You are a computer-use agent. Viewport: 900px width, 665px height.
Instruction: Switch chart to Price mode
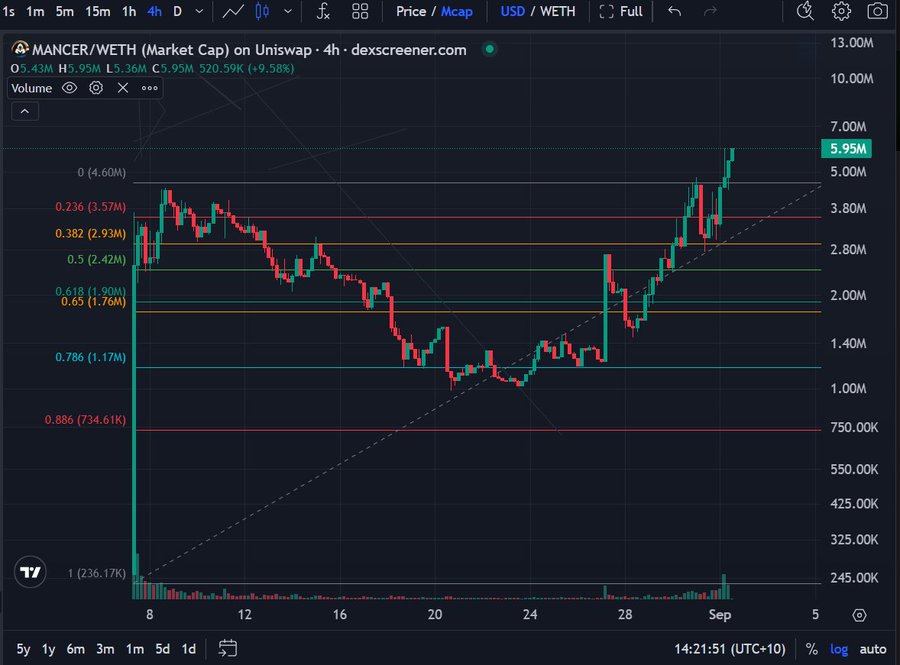[x=411, y=11]
